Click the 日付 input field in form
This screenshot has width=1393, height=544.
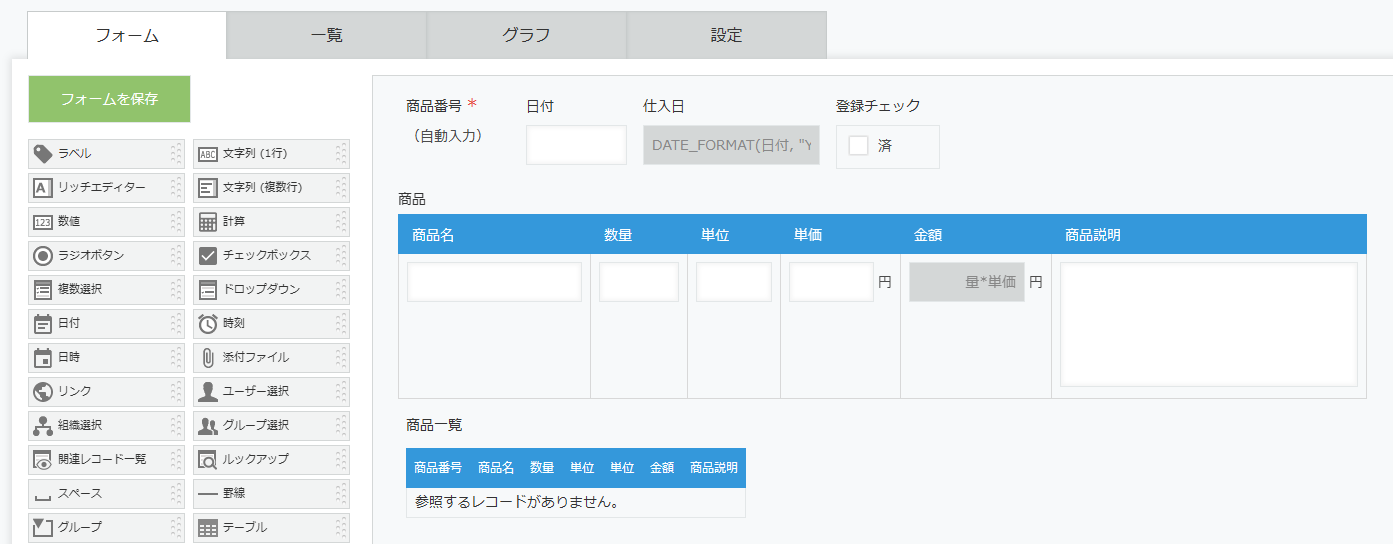coord(576,145)
